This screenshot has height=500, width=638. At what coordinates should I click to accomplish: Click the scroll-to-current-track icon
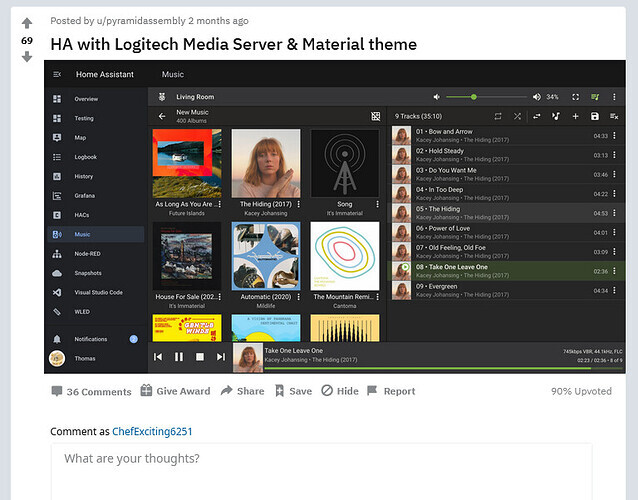556,116
